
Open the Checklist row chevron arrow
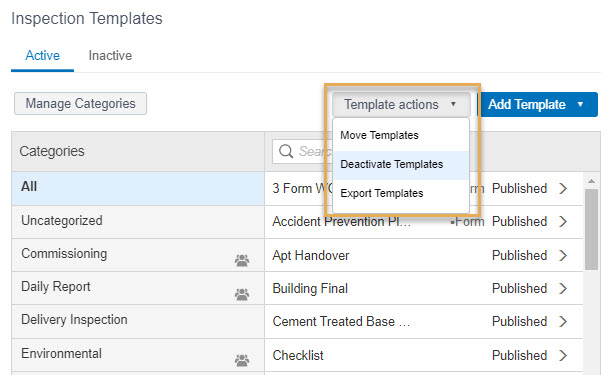(x=563, y=356)
